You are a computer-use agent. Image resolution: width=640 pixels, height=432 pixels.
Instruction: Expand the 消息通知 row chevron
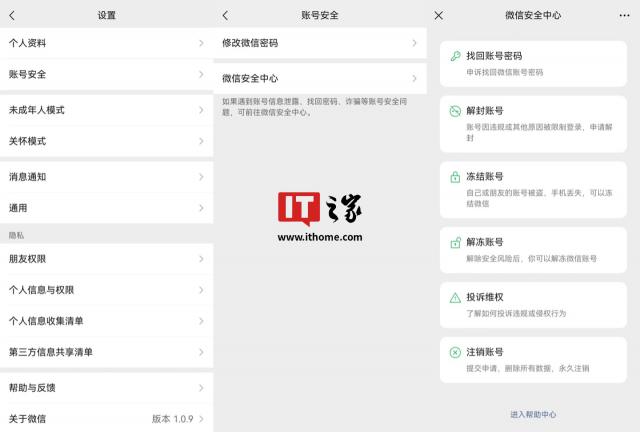click(x=201, y=177)
